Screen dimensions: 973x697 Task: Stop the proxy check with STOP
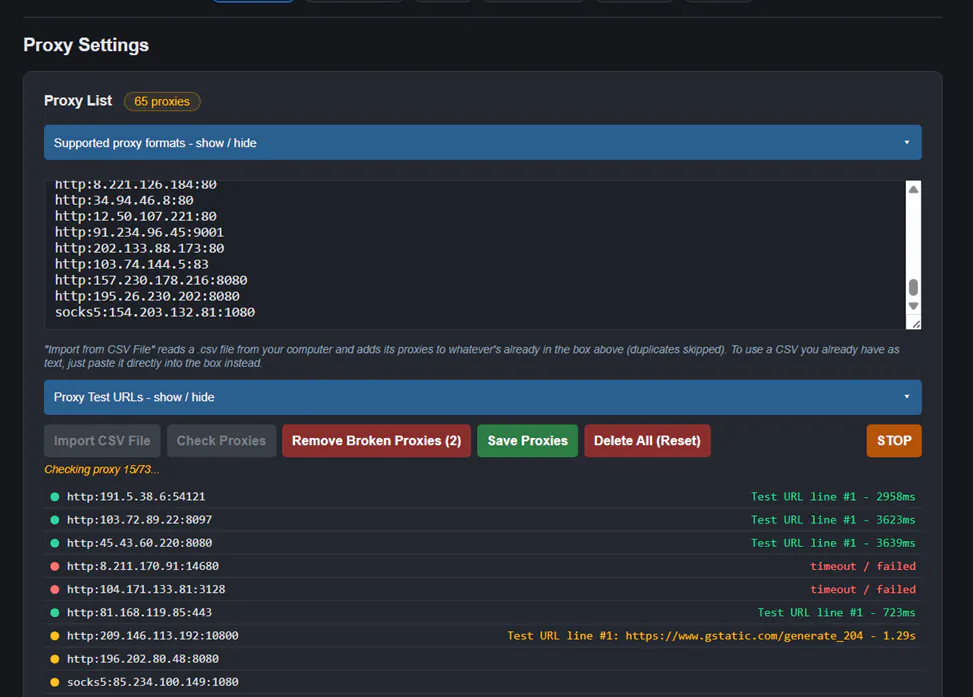coord(894,441)
